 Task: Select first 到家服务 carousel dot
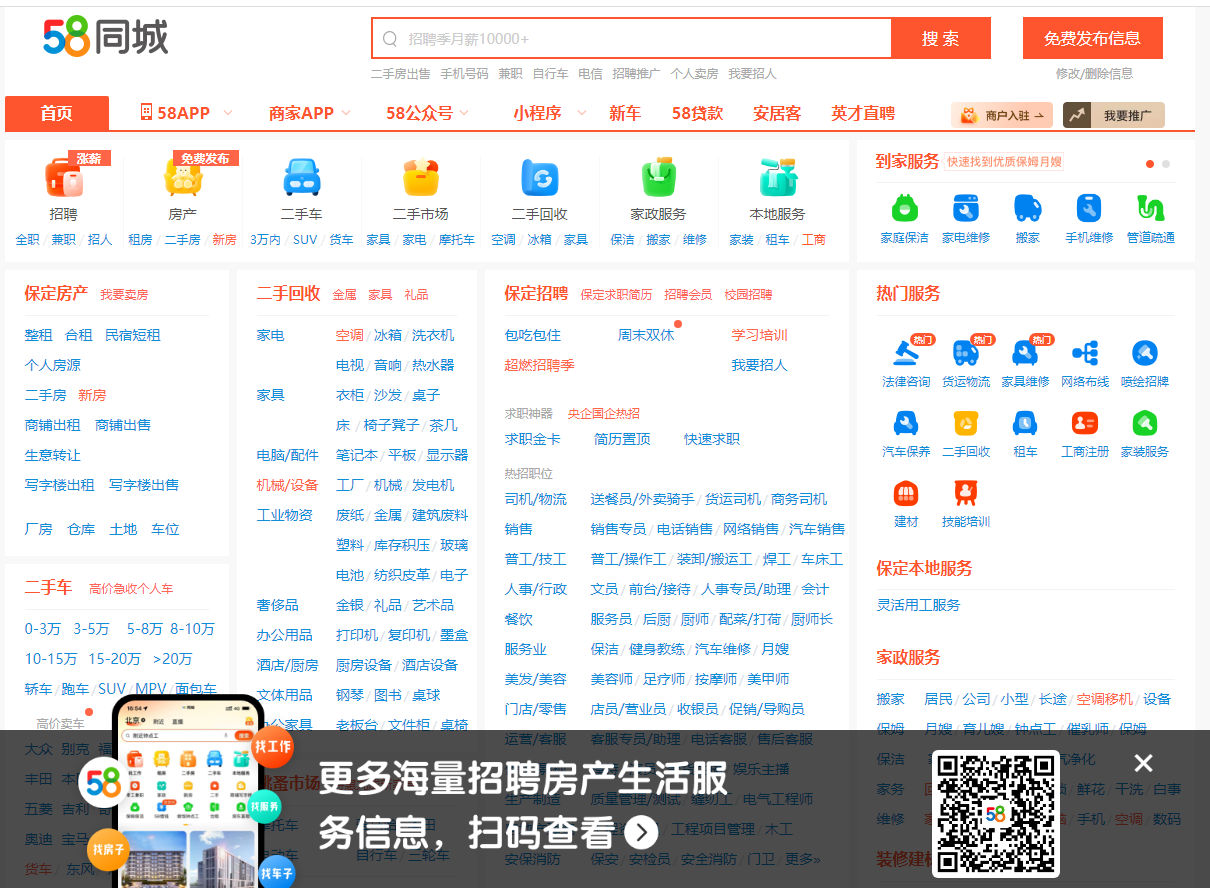coord(1150,164)
